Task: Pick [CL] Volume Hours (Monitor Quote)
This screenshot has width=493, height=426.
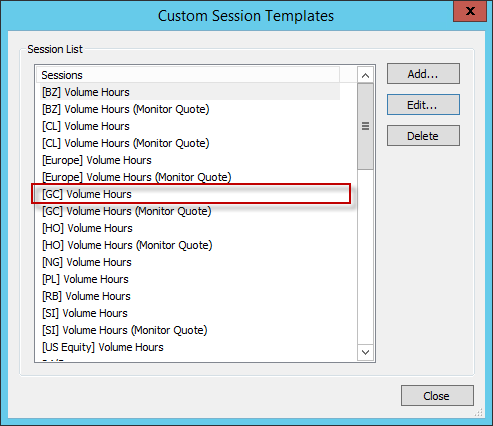Action: (190, 143)
